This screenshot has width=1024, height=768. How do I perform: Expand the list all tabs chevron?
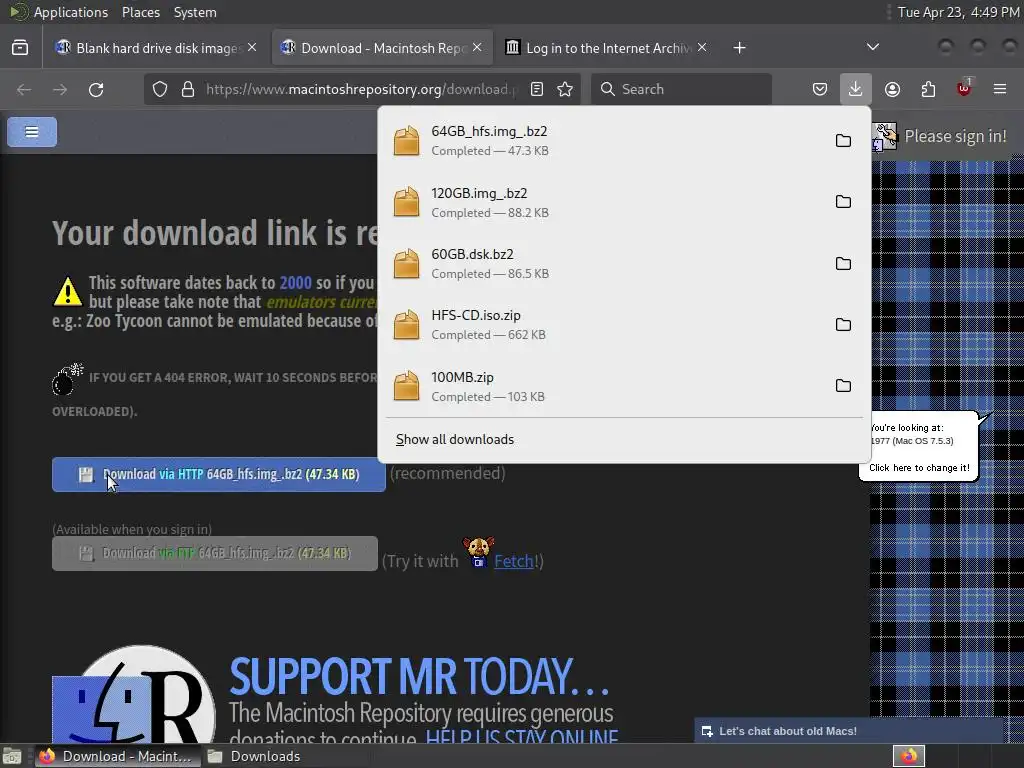point(872,47)
